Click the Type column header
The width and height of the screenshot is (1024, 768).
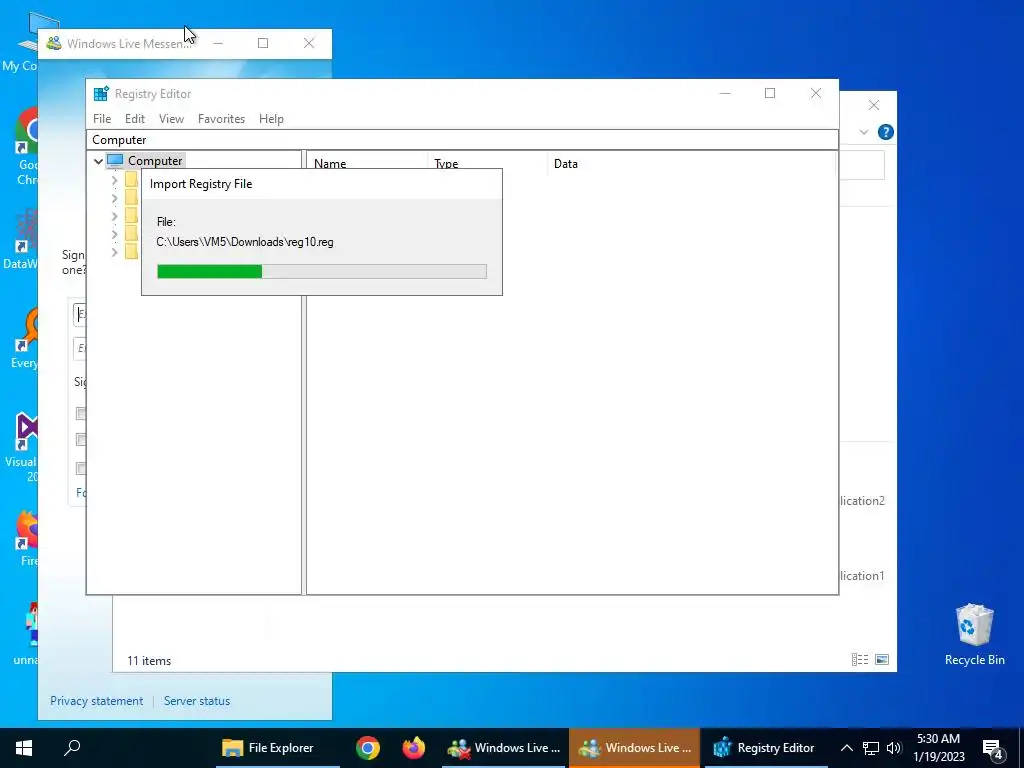pyautogui.click(x=488, y=164)
